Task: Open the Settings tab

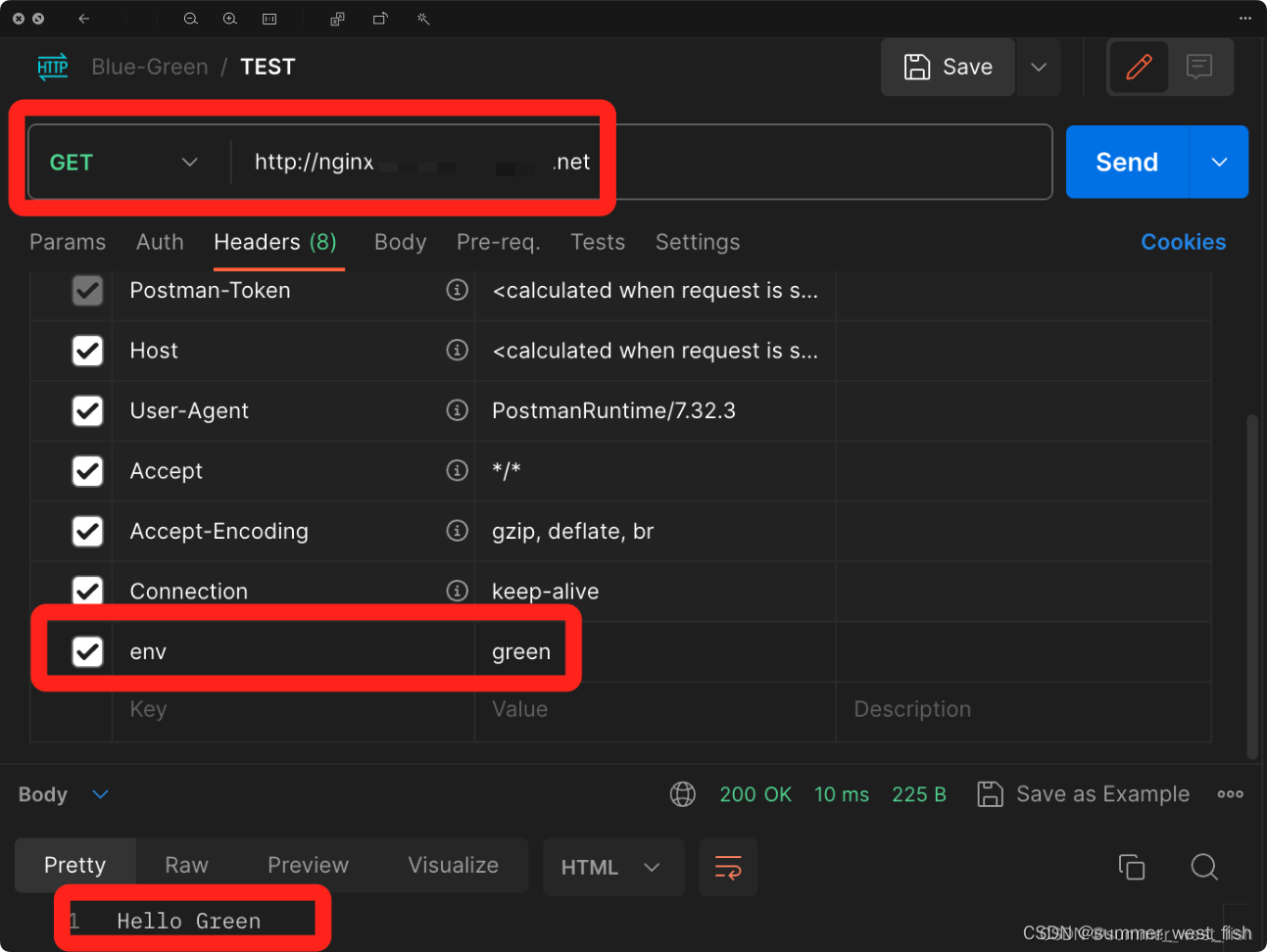Action: [x=698, y=242]
